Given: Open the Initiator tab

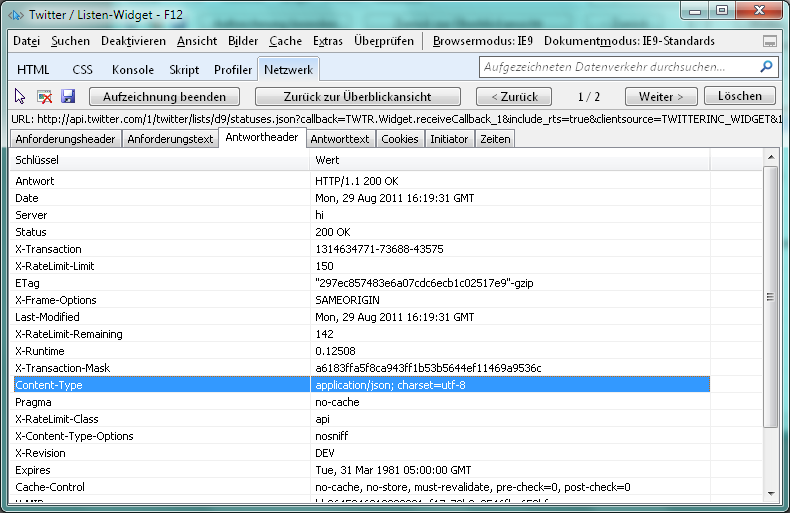Looking at the screenshot, I should click(x=449, y=139).
